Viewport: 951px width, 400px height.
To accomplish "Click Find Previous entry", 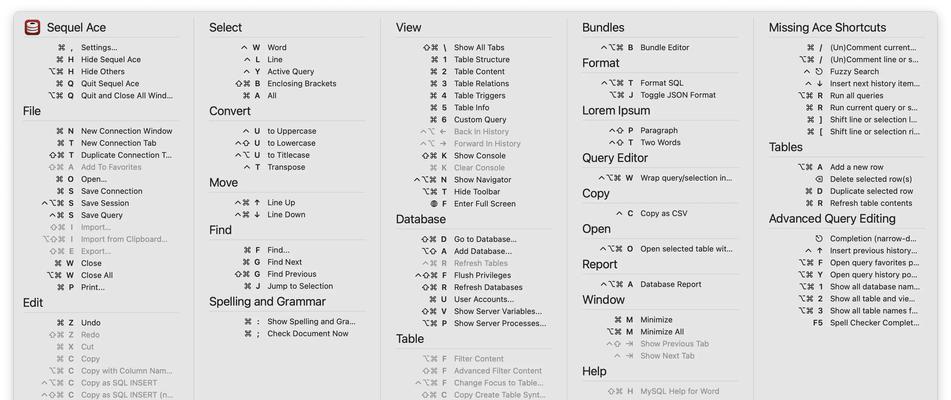I will [292, 274].
